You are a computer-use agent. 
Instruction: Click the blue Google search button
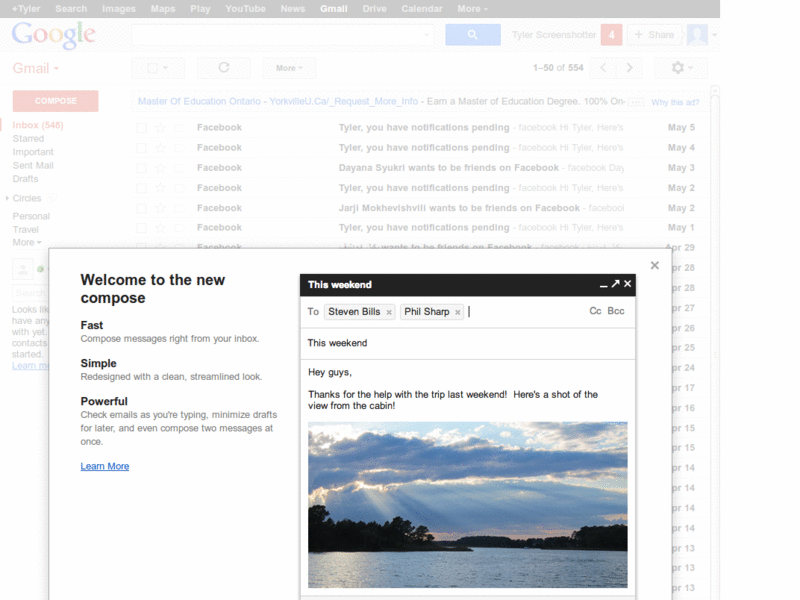tap(472, 35)
